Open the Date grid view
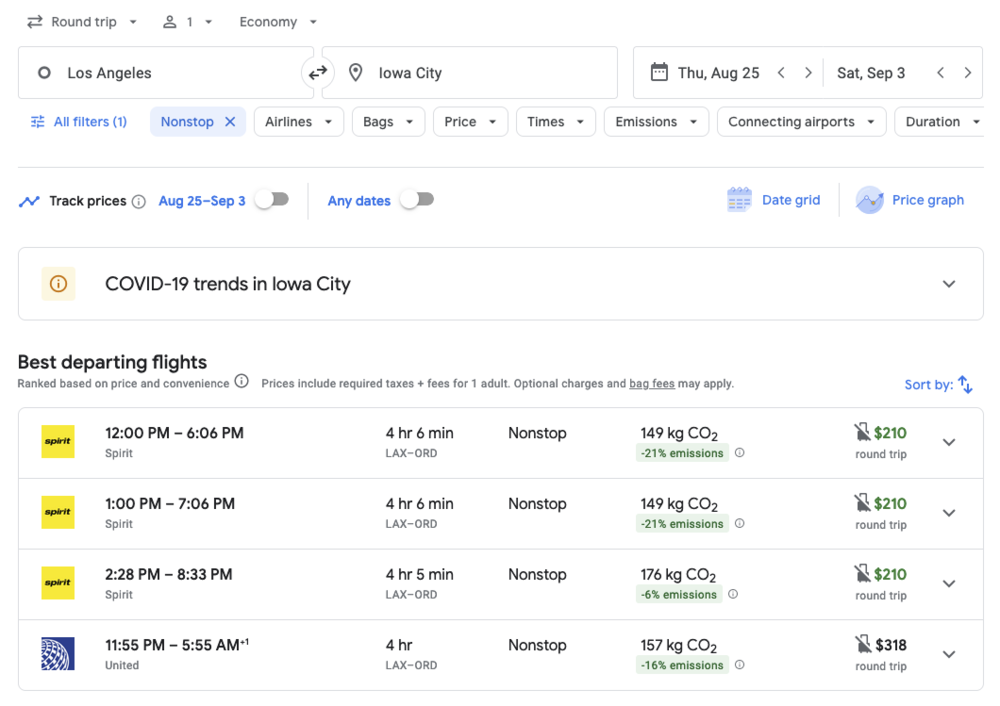 click(774, 200)
